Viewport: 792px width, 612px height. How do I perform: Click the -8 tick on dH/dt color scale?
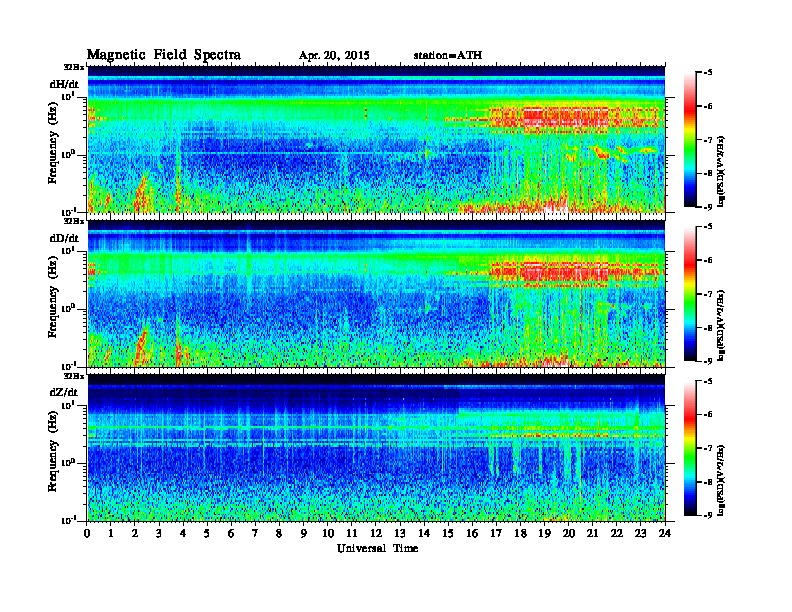pos(708,173)
